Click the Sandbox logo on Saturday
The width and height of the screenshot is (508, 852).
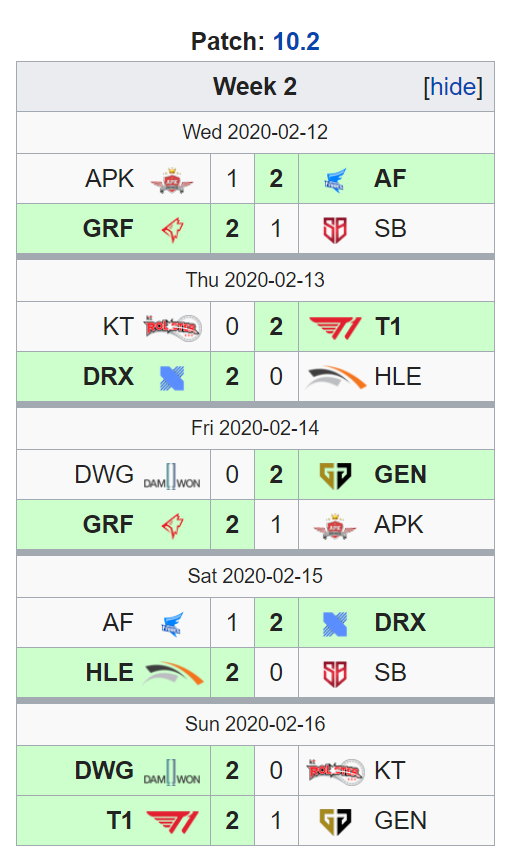[335, 673]
